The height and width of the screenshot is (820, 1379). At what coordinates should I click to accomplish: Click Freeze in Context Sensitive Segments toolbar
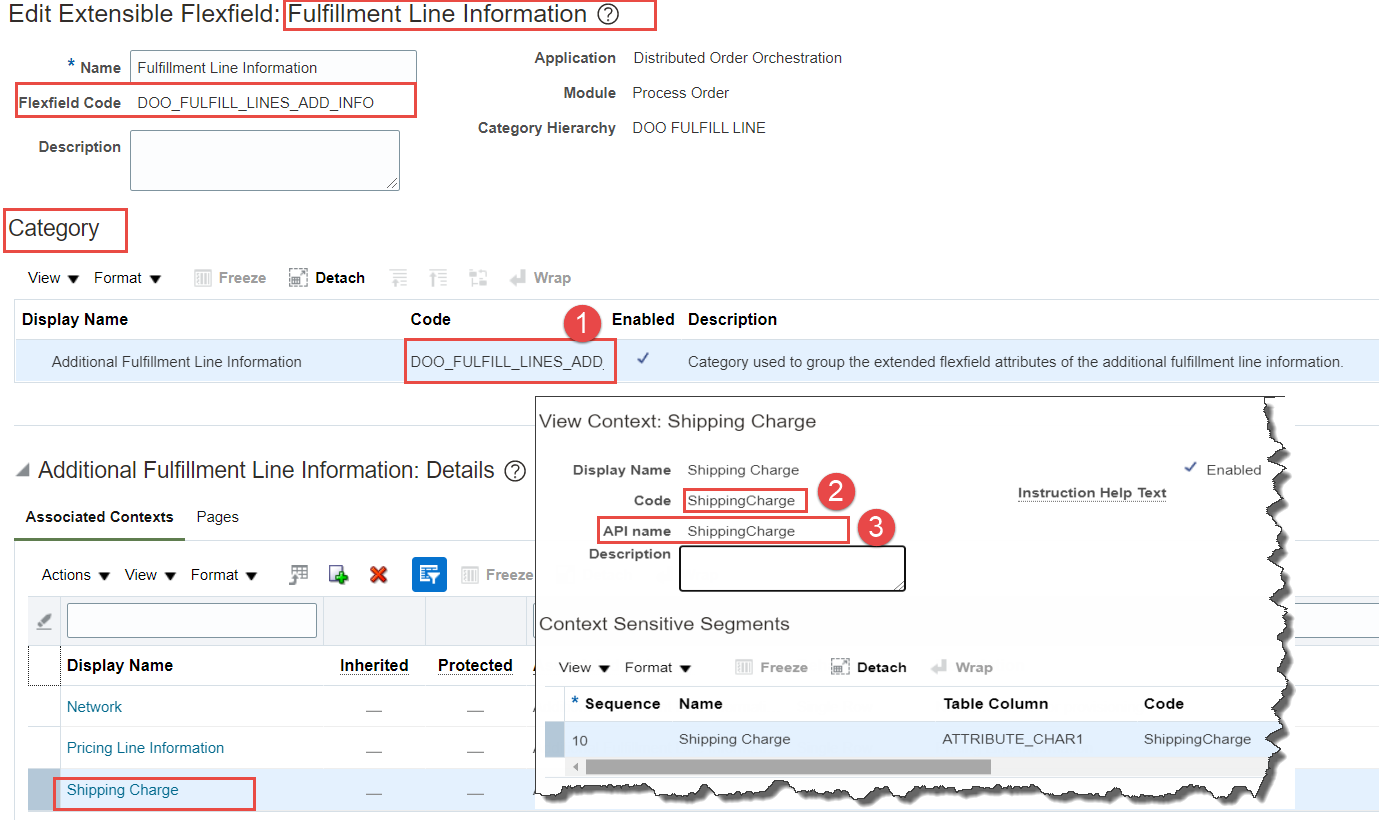point(771,667)
